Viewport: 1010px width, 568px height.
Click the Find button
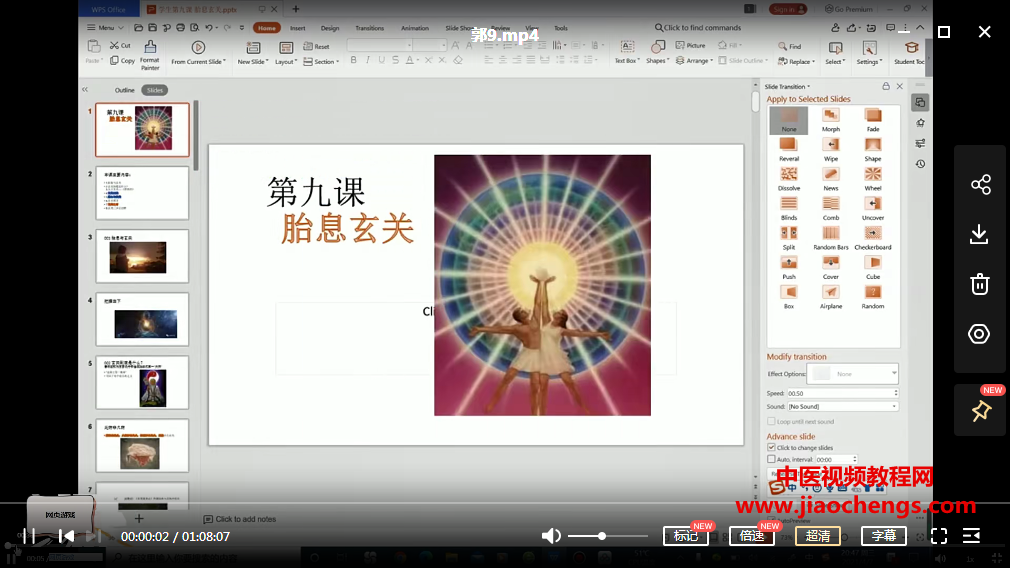(x=790, y=46)
